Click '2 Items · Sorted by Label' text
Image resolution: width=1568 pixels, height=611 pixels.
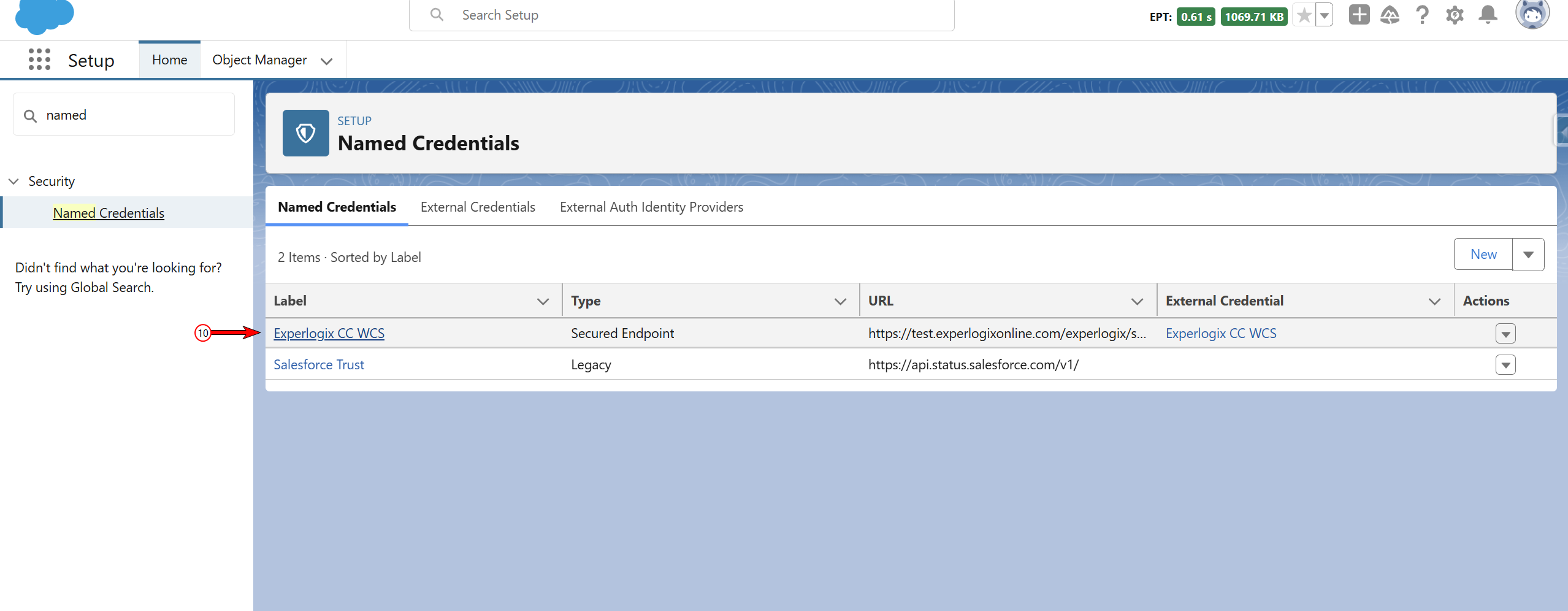(x=349, y=257)
